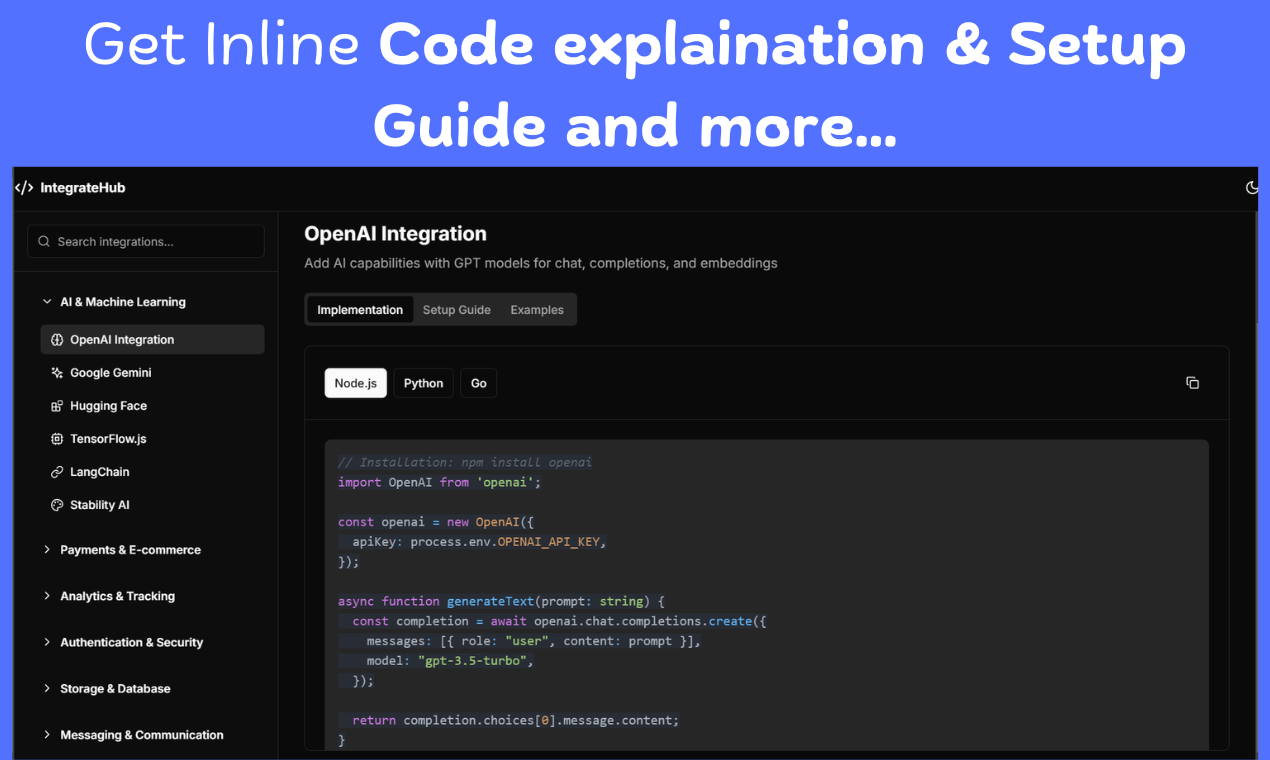Select the Python language tab

coord(424,383)
